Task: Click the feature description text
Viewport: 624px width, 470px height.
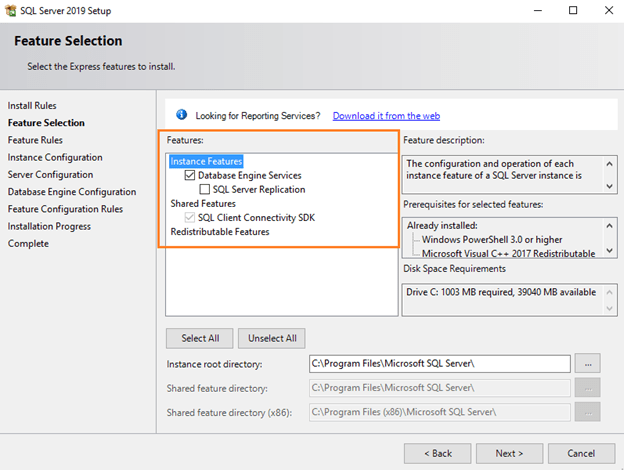Action: pyautogui.click(x=493, y=170)
